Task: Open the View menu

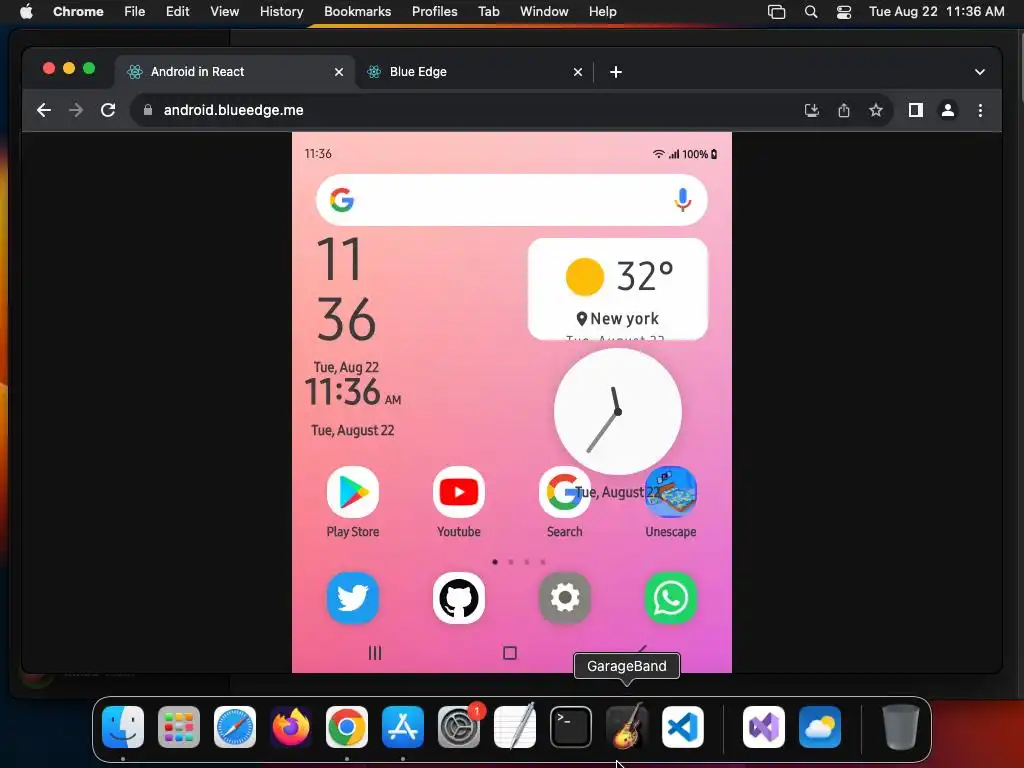Action: pos(225,12)
